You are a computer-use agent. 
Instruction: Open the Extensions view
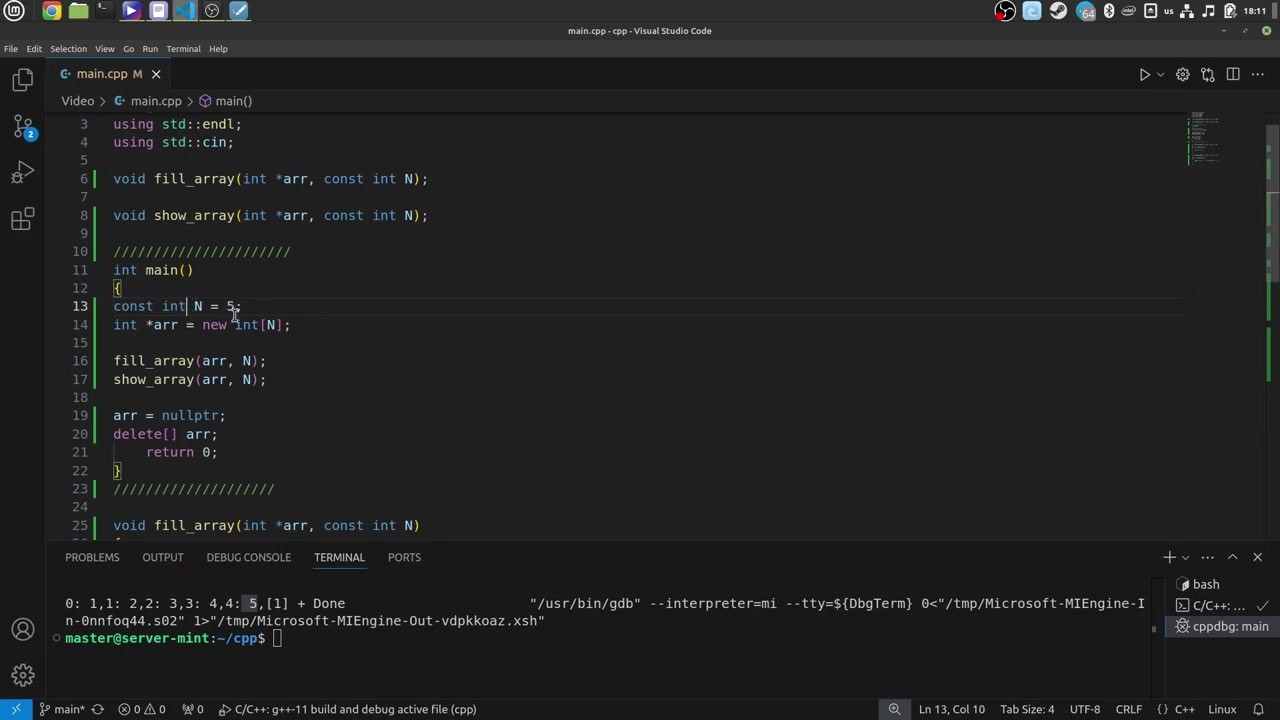coord(22,220)
